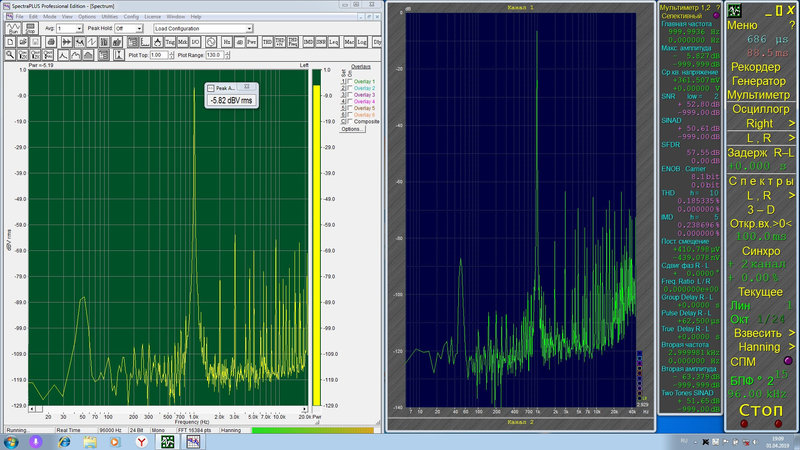
Task: Click the overlay Options... button
Action: (x=352, y=129)
